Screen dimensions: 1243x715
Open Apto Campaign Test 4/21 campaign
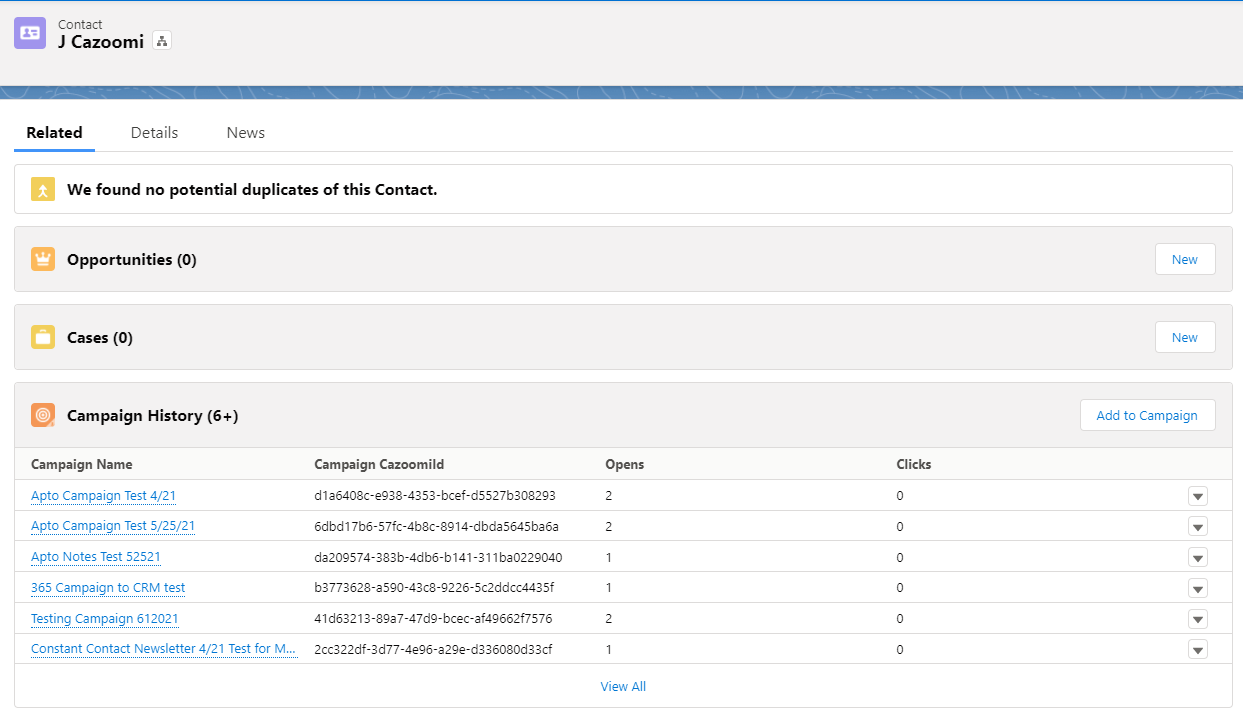click(104, 496)
